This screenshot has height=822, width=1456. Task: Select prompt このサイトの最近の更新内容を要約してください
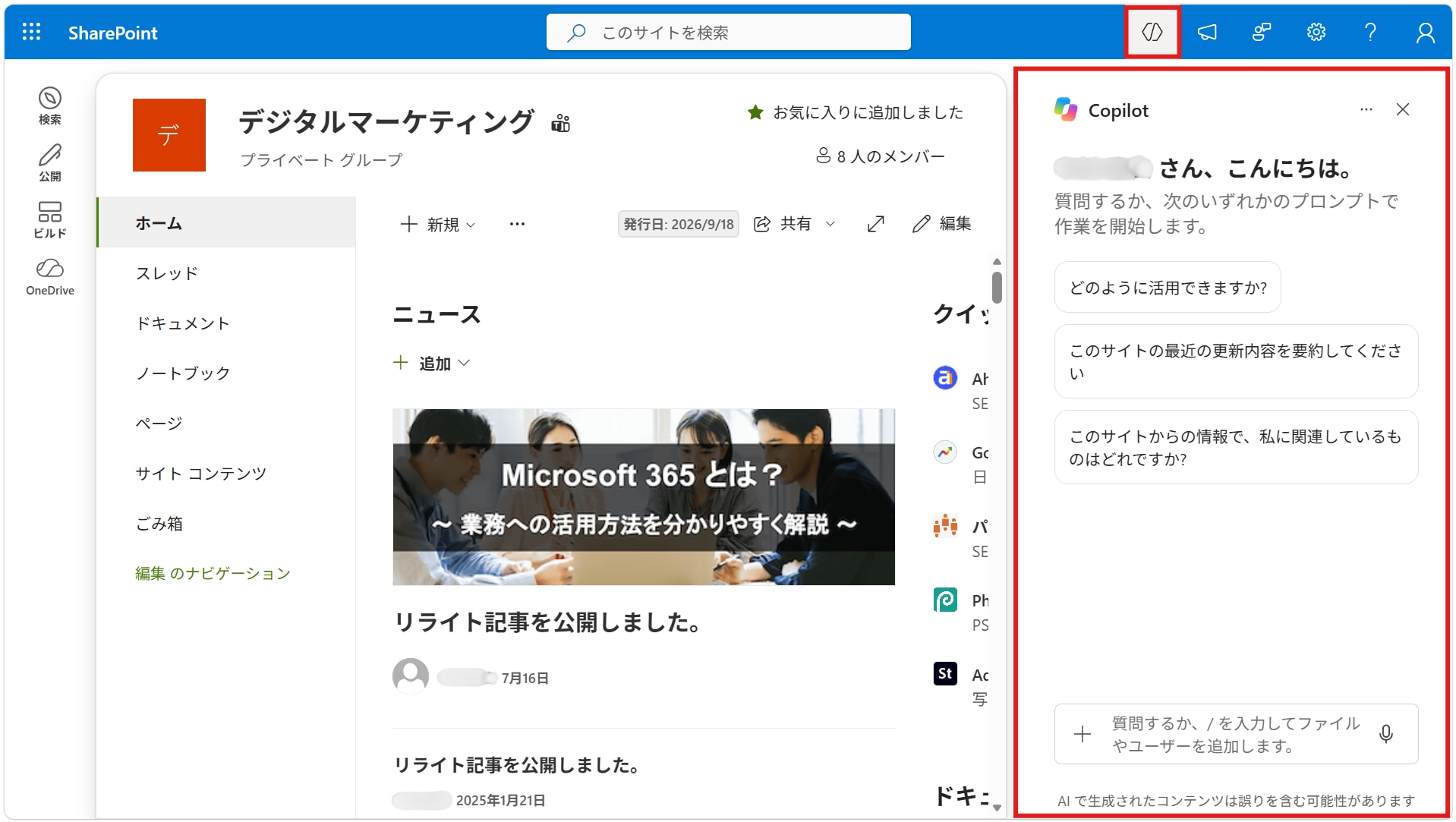coord(1236,361)
